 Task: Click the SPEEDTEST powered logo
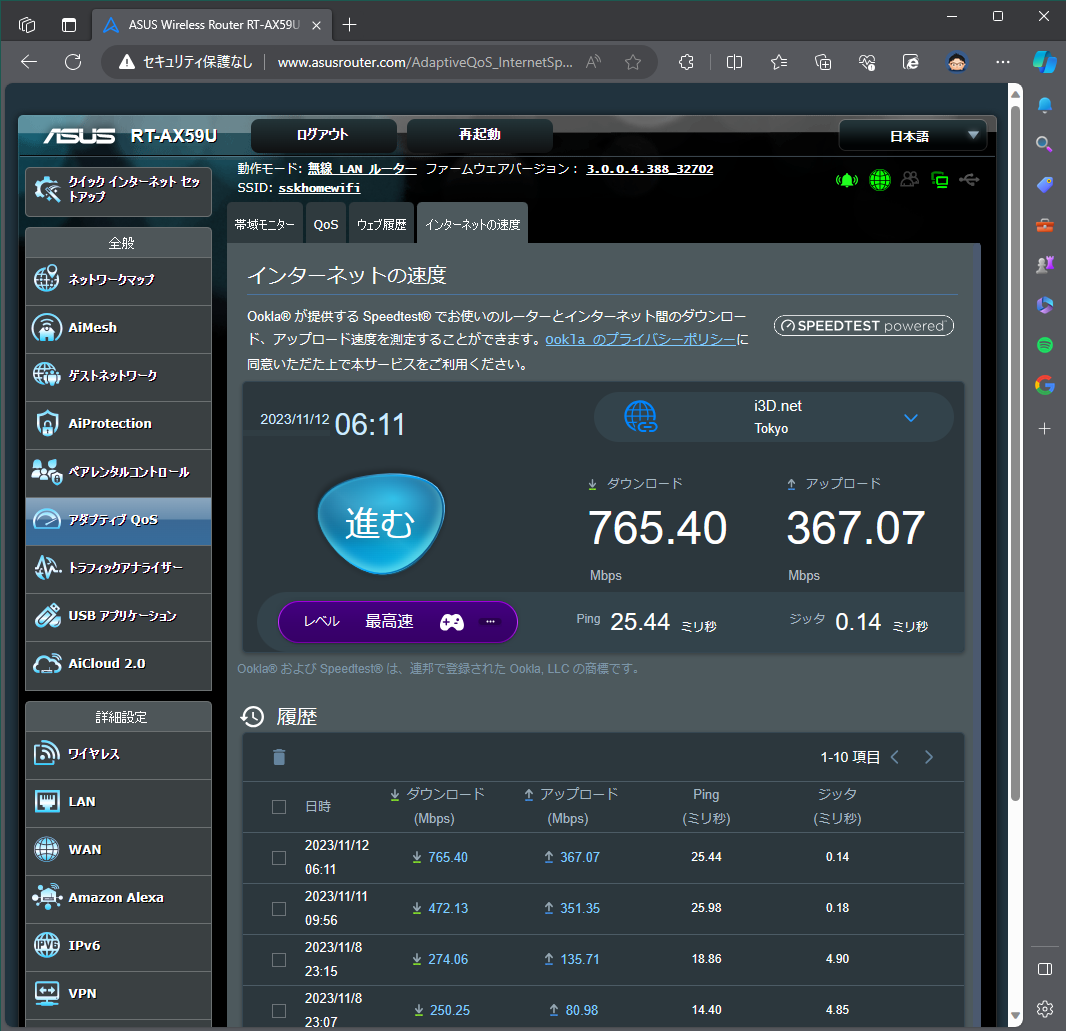pyautogui.click(x=863, y=326)
